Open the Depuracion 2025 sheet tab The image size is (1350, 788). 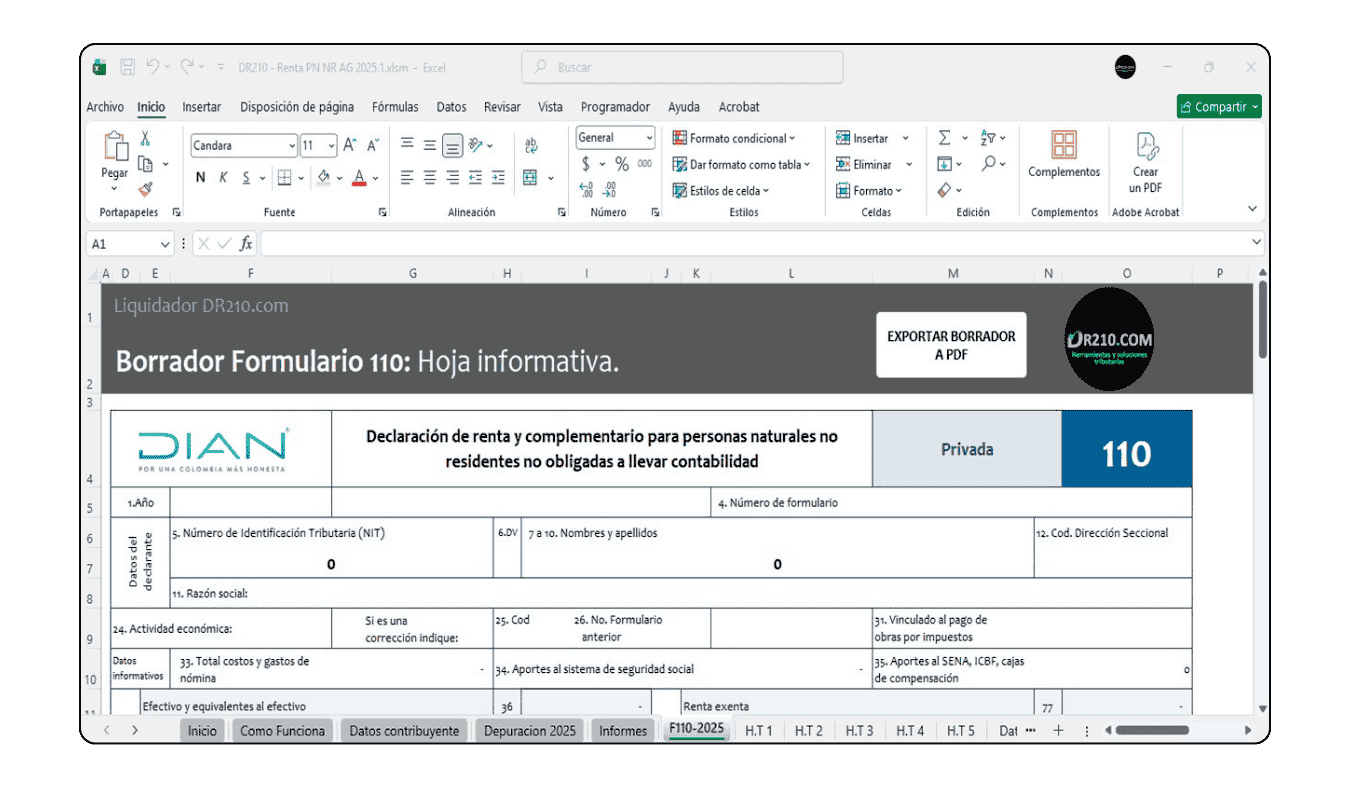click(529, 730)
